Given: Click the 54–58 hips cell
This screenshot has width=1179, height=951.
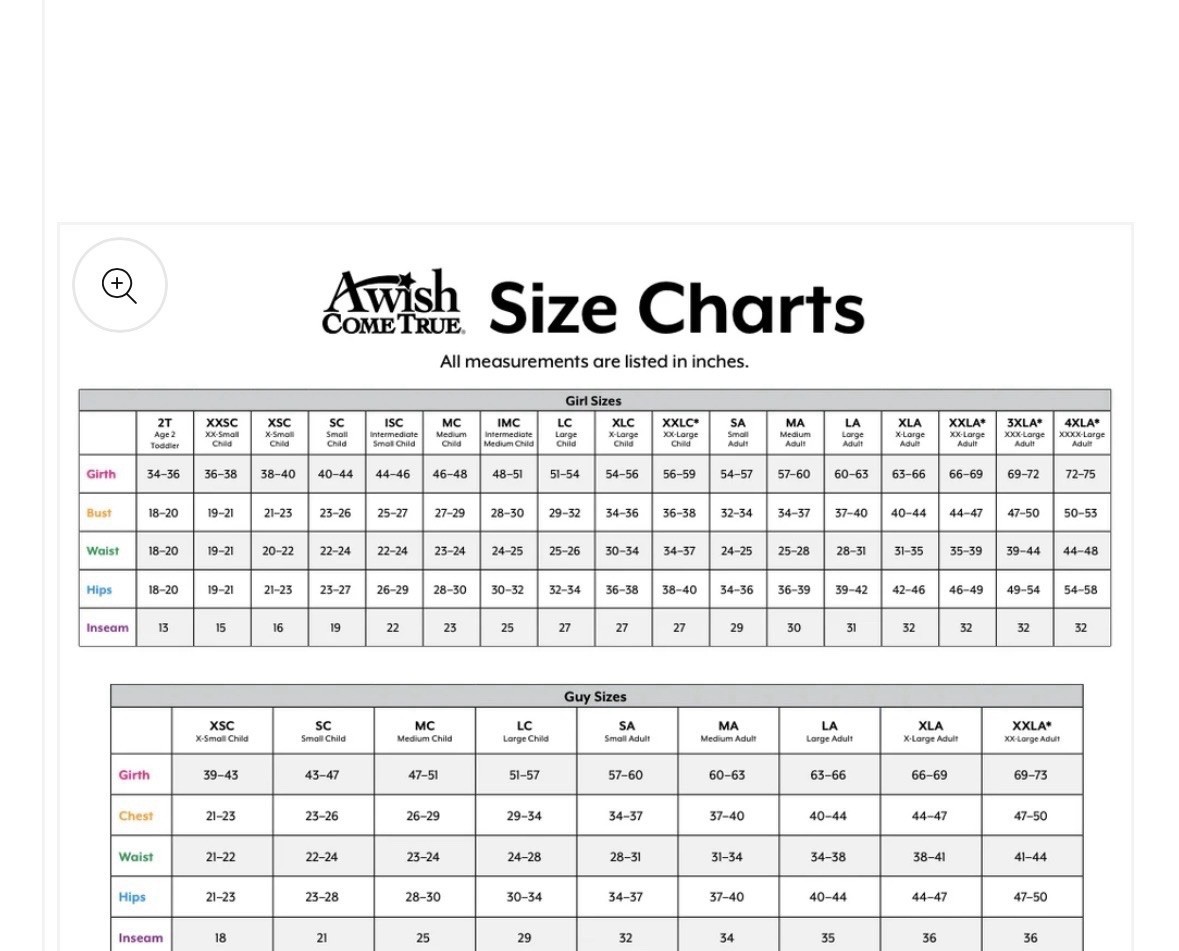Looking at the screenshot, I should (1081, 590).
